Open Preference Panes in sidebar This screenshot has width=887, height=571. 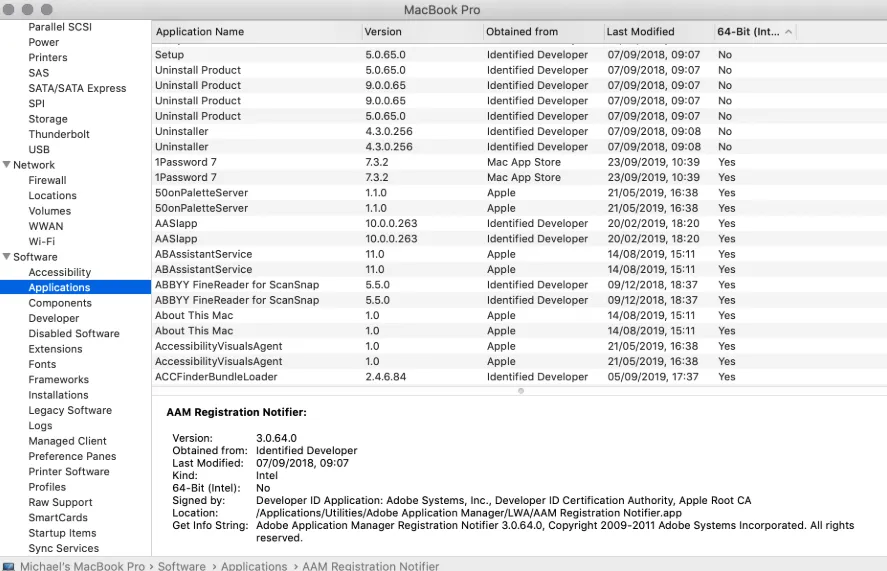(x=72, y=456)
